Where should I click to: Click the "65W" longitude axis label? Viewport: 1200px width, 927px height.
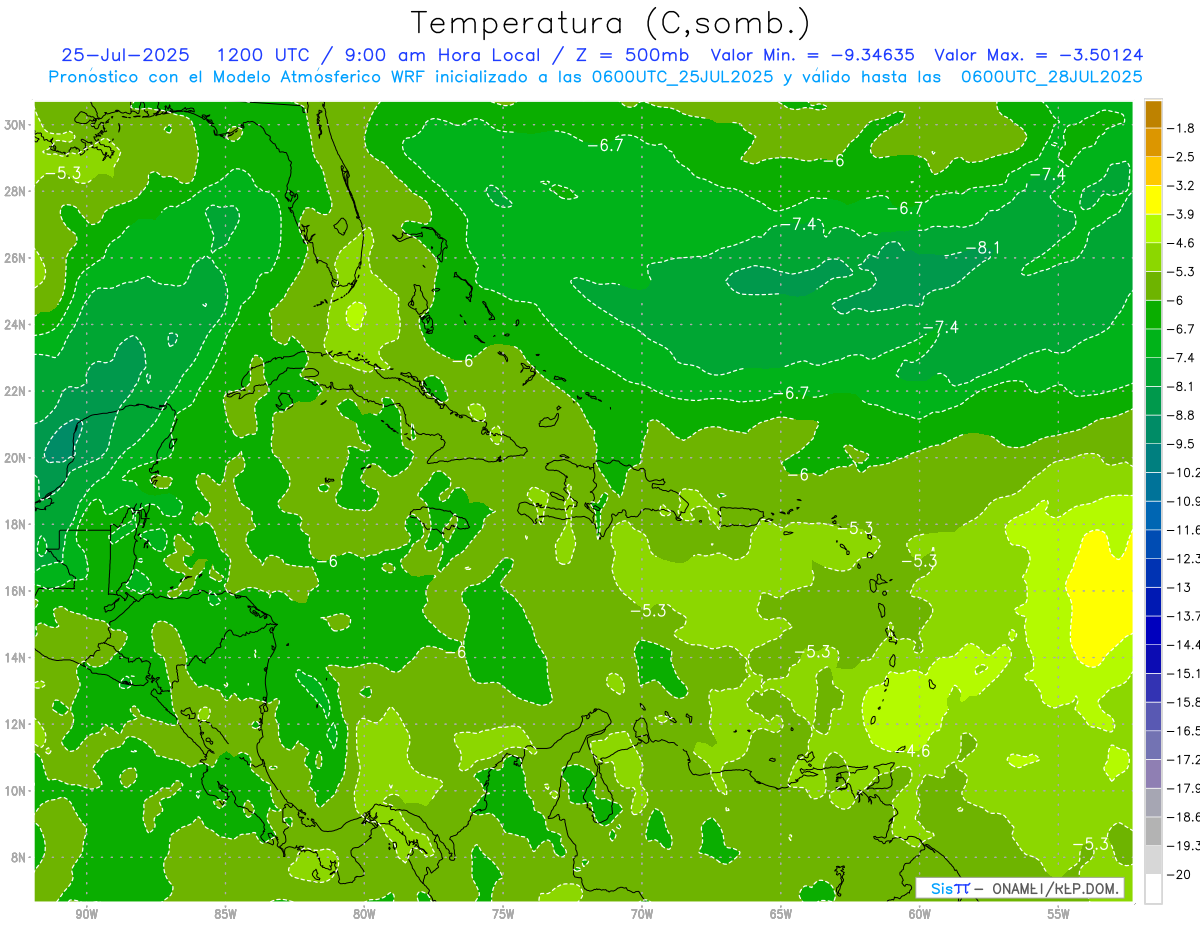781,914
